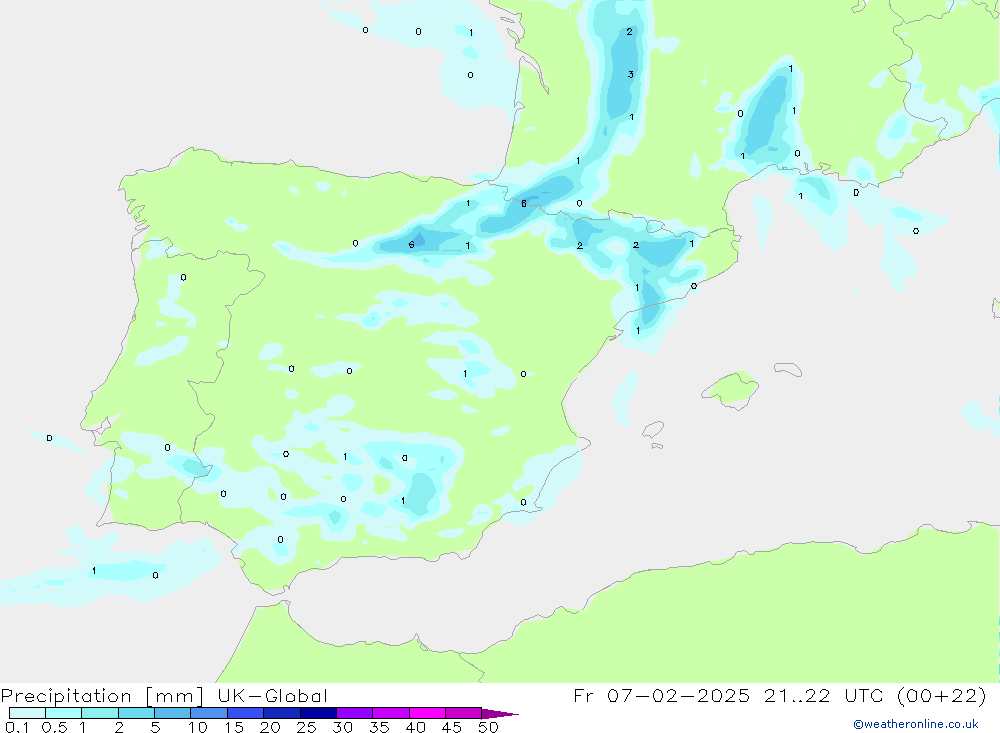Select the 25–30 mm dark navy swatch
1000x733 pixels.
tap(318, 713)
